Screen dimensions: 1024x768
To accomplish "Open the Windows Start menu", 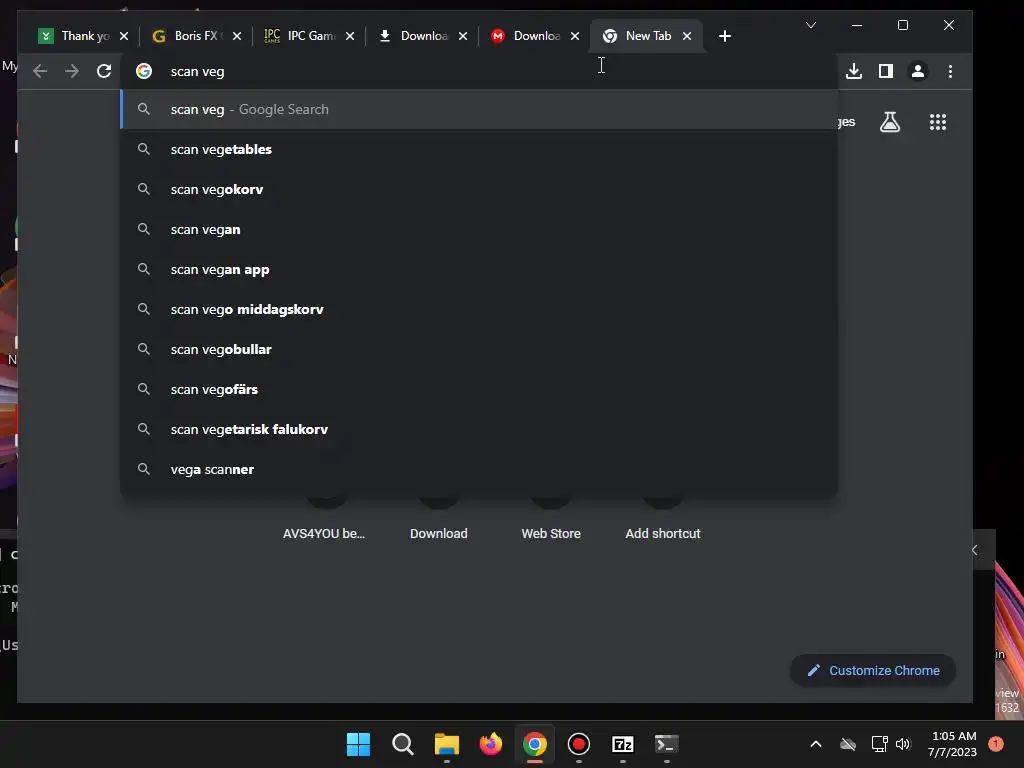I will (358, 744).
